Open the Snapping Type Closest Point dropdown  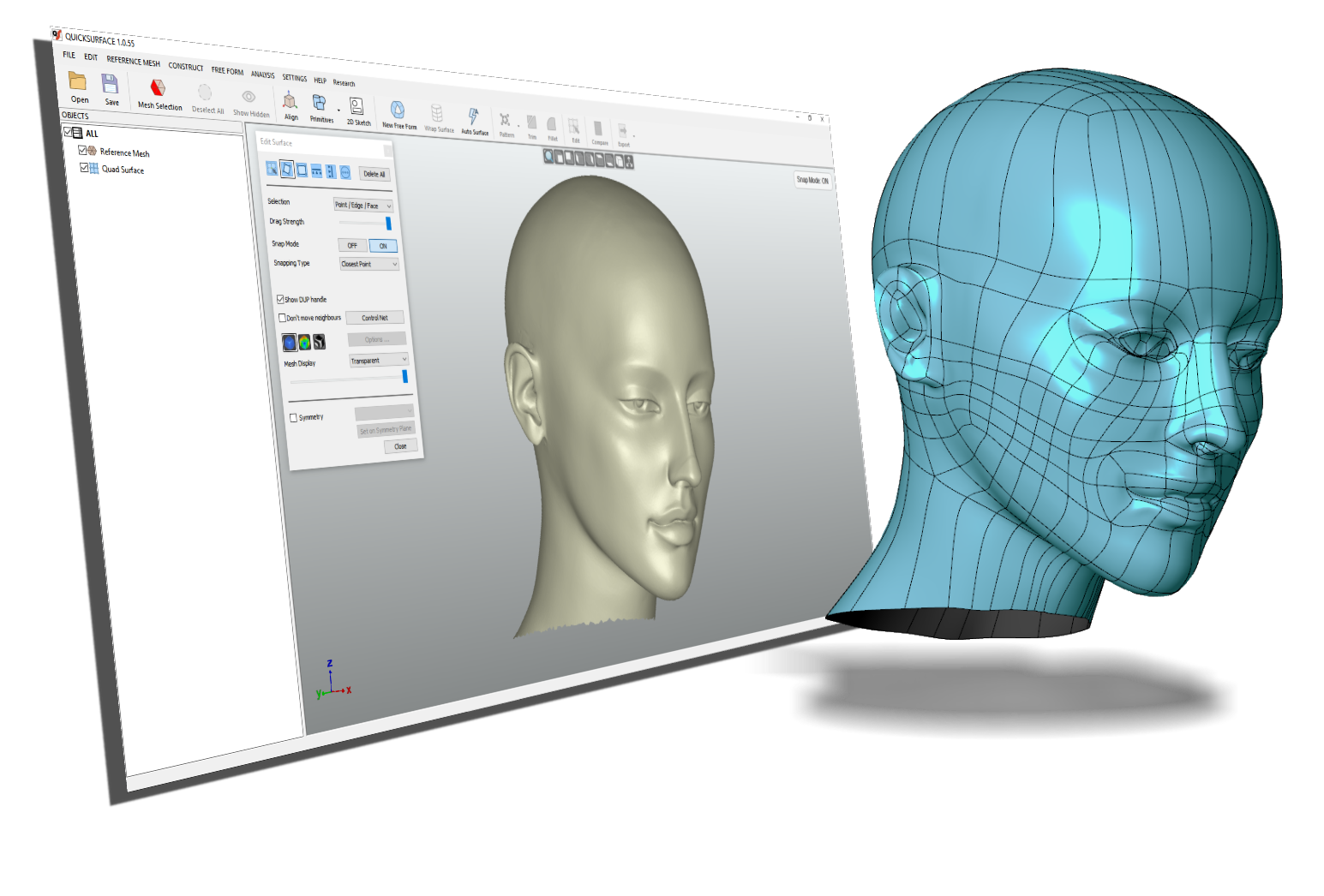click(x=369, y=264)
